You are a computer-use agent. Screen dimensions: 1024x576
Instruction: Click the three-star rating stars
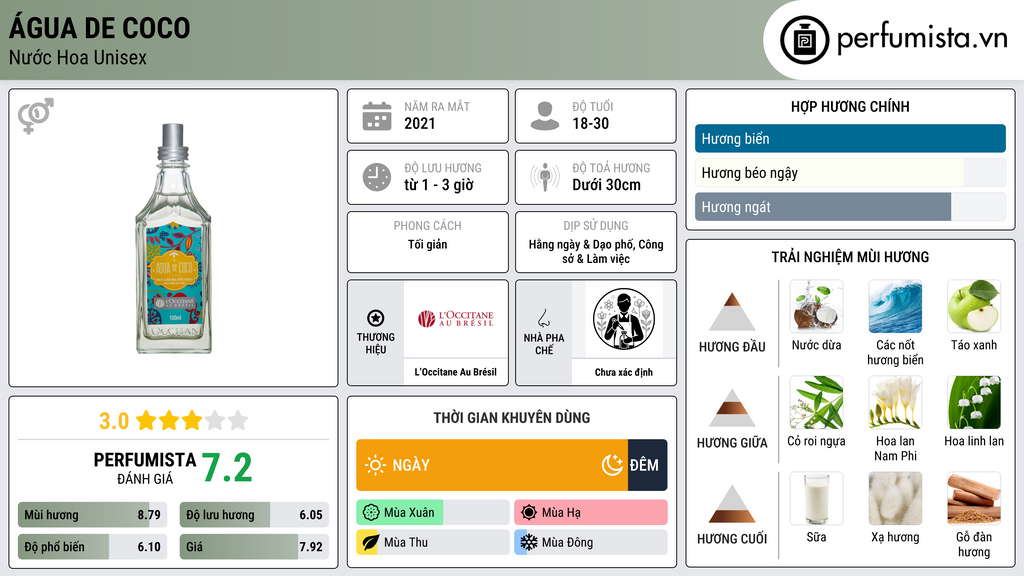(192, 420)
